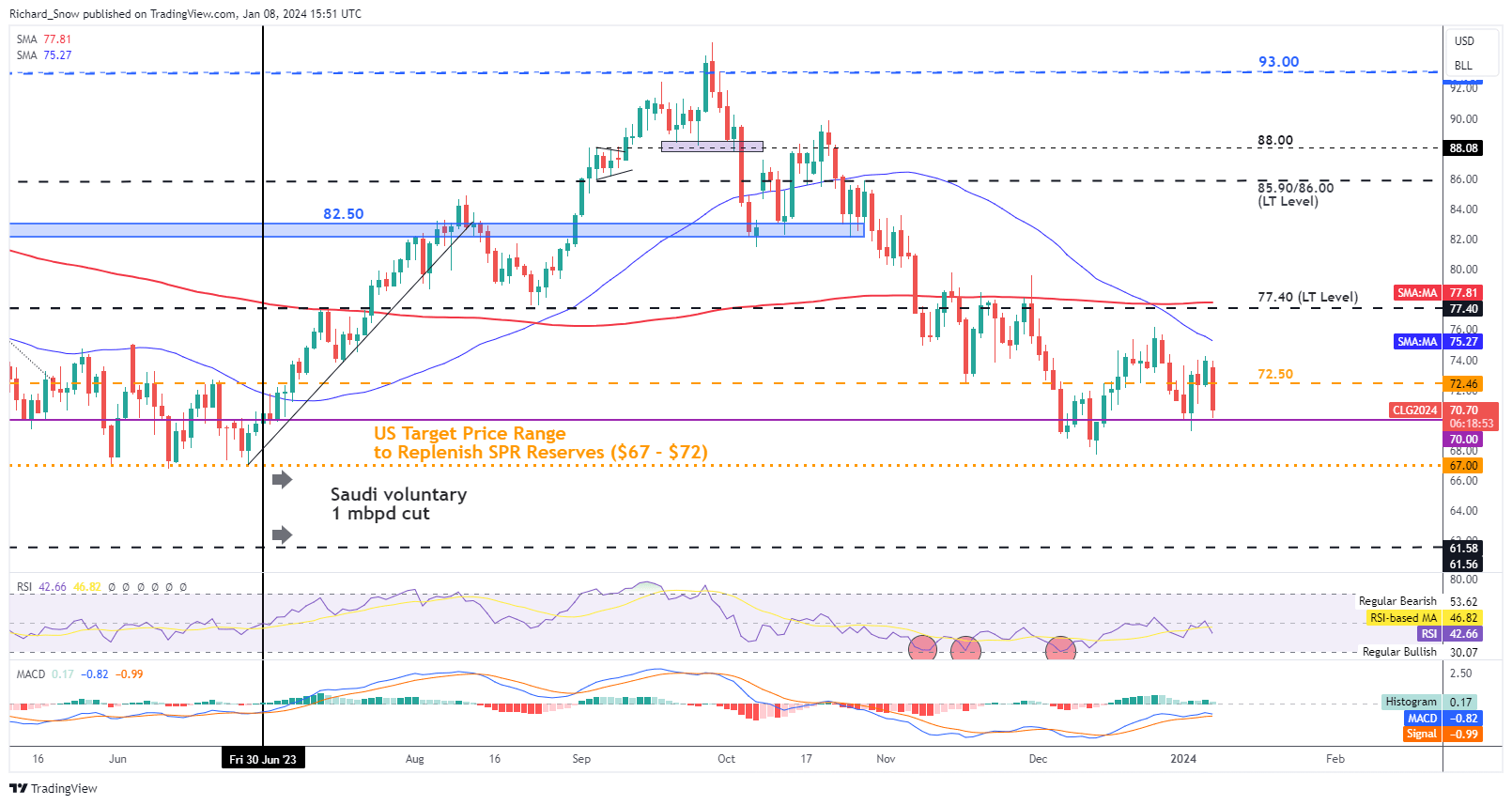Image resolution: width=1512 pixels, height=805 pixels.
Task: Click the USD currency label on price axis
Action: 1464,41
